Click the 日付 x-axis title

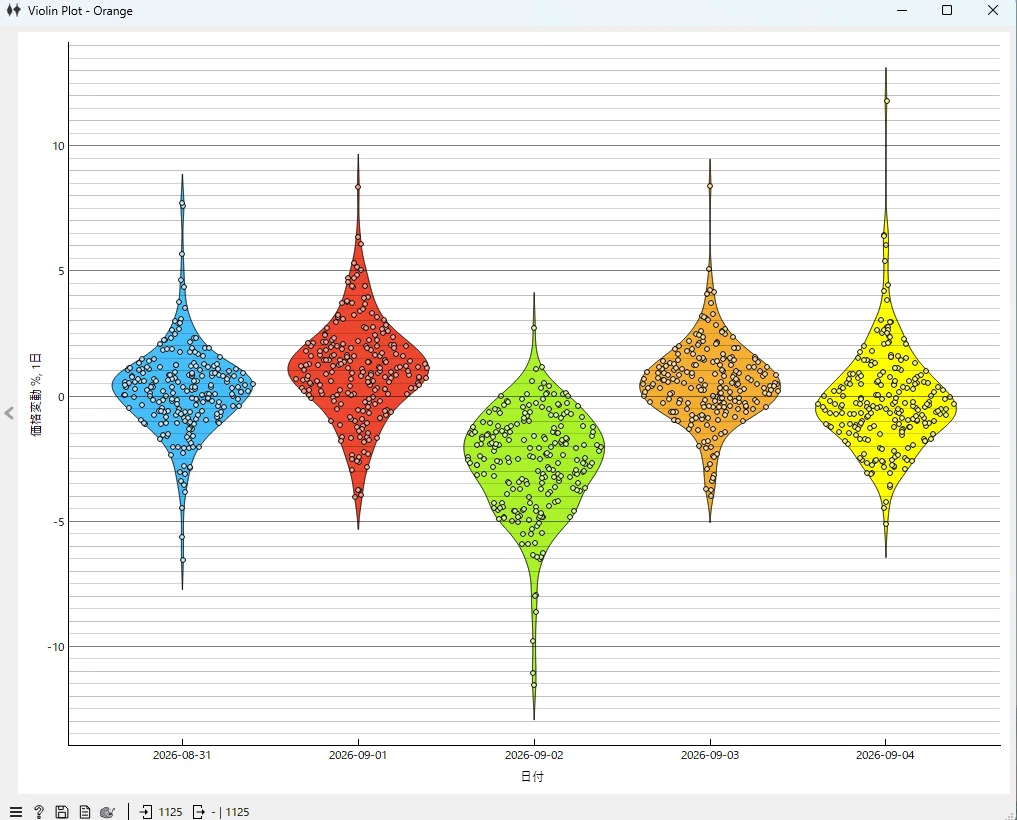532,777
